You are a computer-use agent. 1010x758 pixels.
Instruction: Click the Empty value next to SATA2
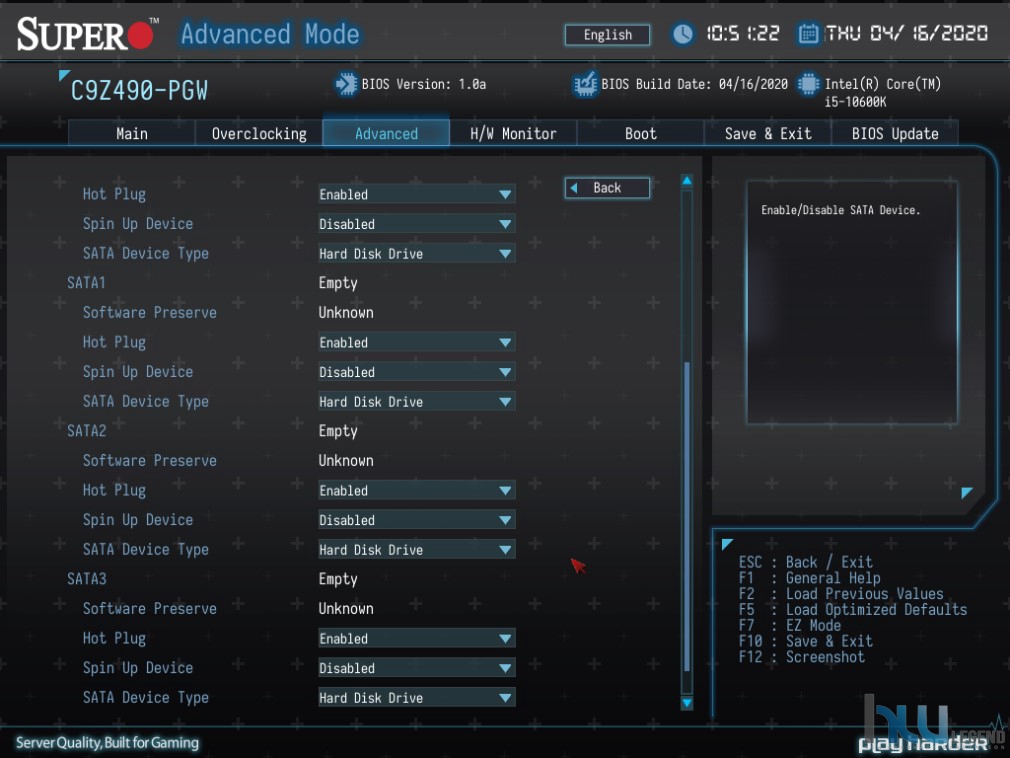(338, 432)
